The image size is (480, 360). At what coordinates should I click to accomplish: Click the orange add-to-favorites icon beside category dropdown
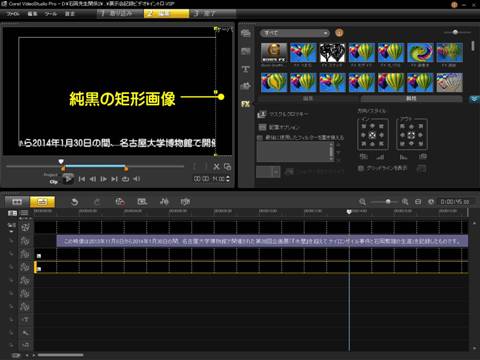pyautogui.click(x=339, y=33)
